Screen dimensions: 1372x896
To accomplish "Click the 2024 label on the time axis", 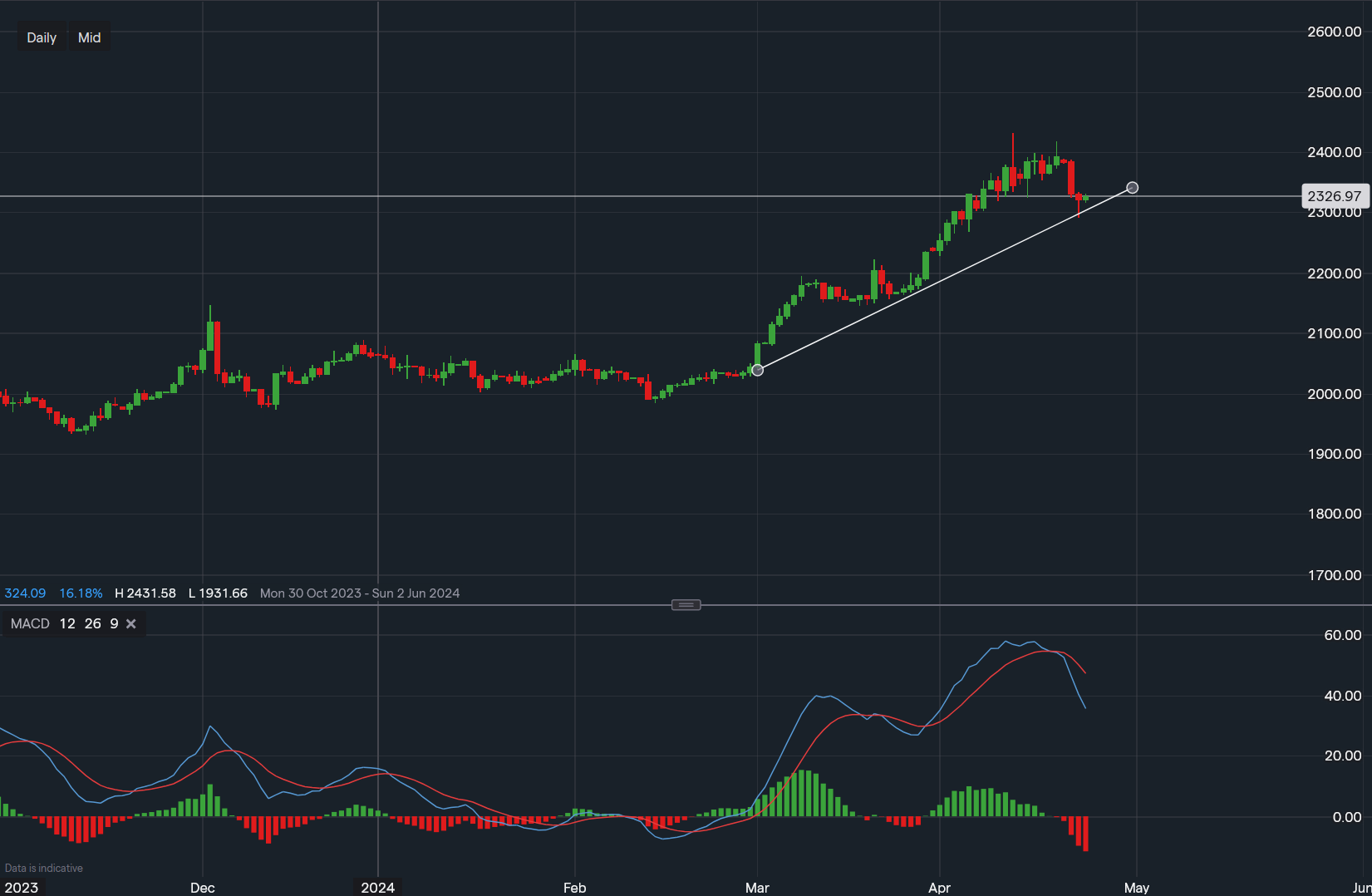I will pyautogui.click(x=378, y=888).
